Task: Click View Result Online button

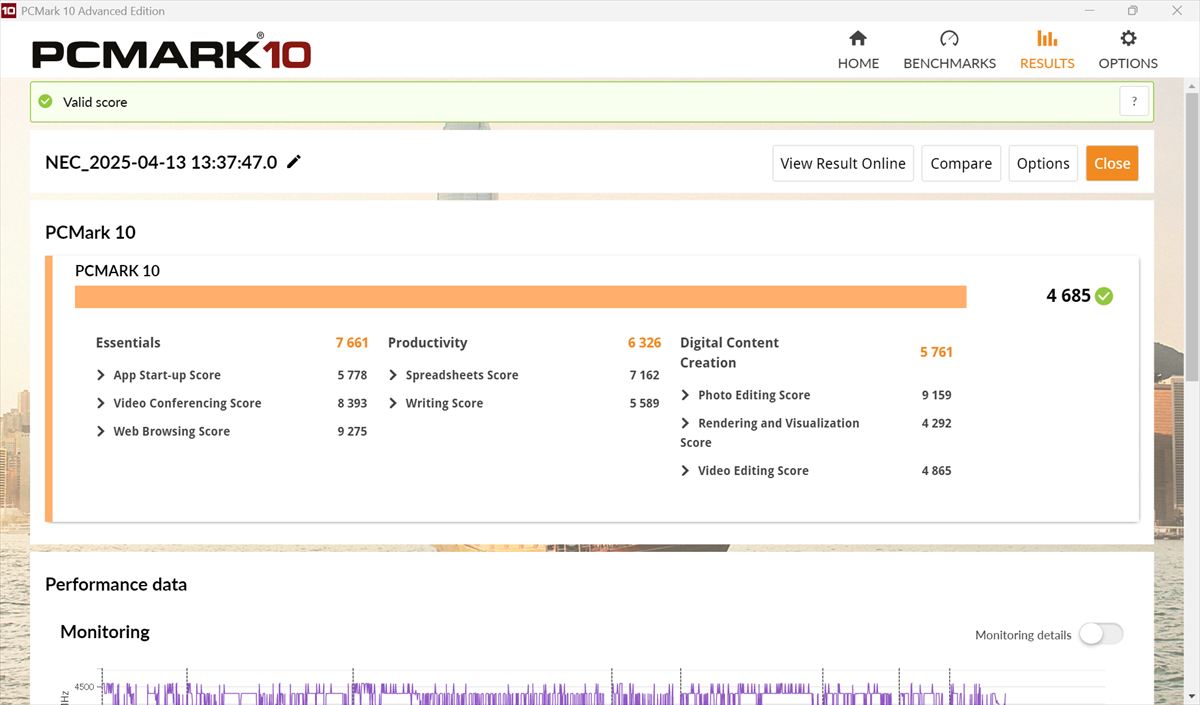Action: [843, 163]
